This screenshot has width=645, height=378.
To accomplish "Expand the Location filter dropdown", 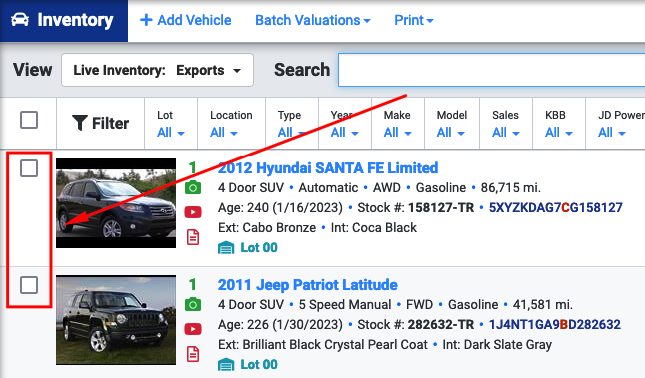I will (x=224, y=133).
